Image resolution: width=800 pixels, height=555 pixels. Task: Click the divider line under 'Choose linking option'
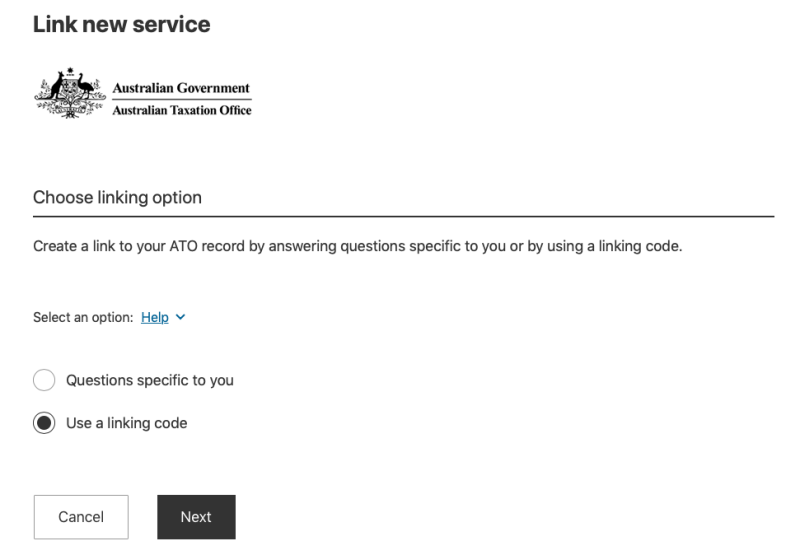404,217
